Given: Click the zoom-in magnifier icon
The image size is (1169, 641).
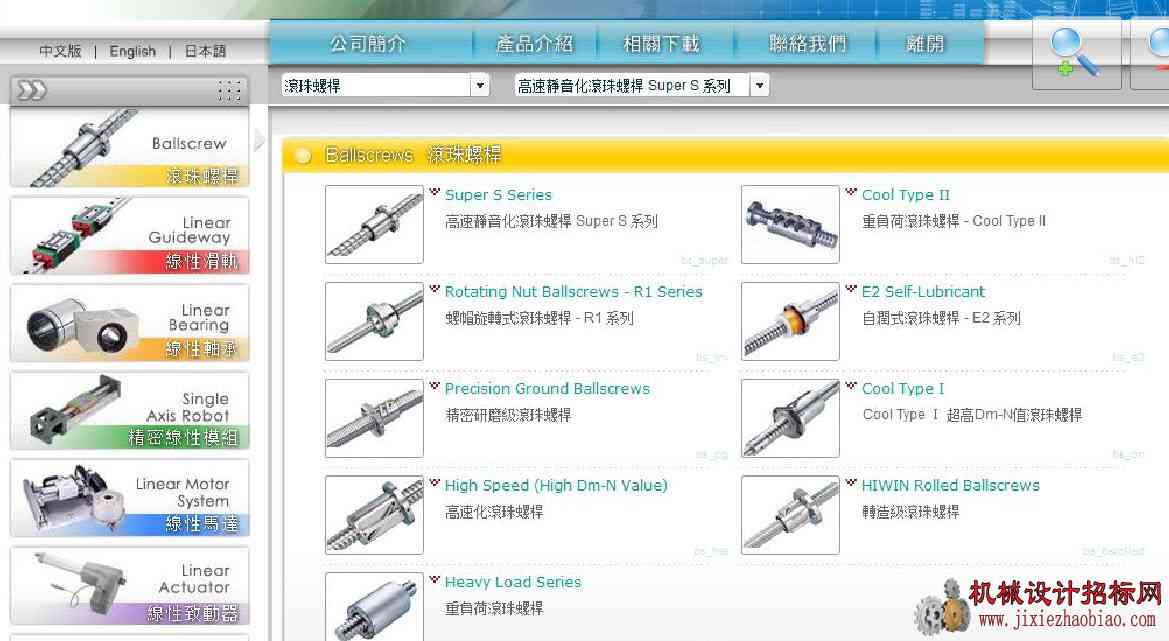Looking at the screenshot, I should click(x=1076, y=52).
